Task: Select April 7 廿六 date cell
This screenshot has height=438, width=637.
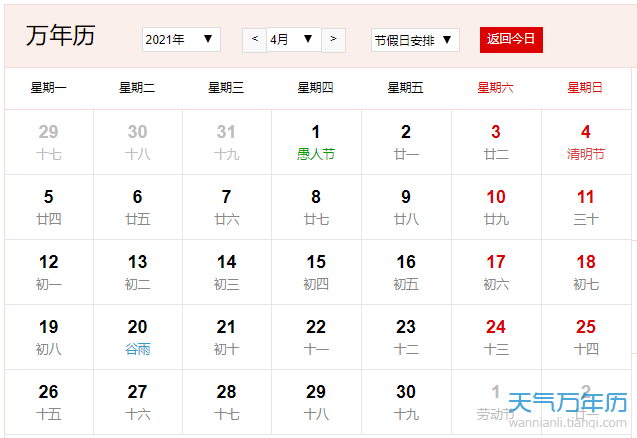Action: [227, 207]
